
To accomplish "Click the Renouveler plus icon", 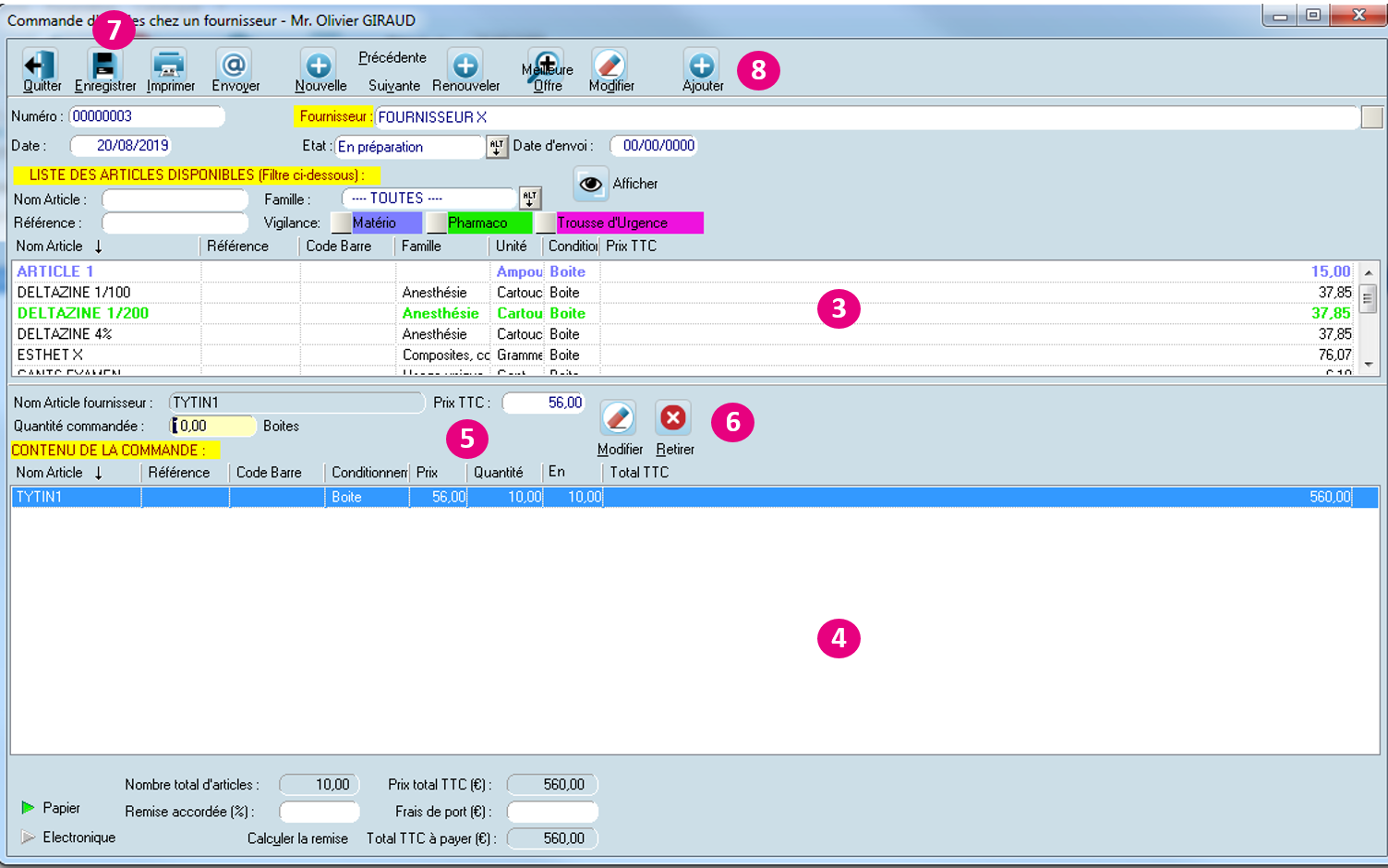I will point(465,65).
